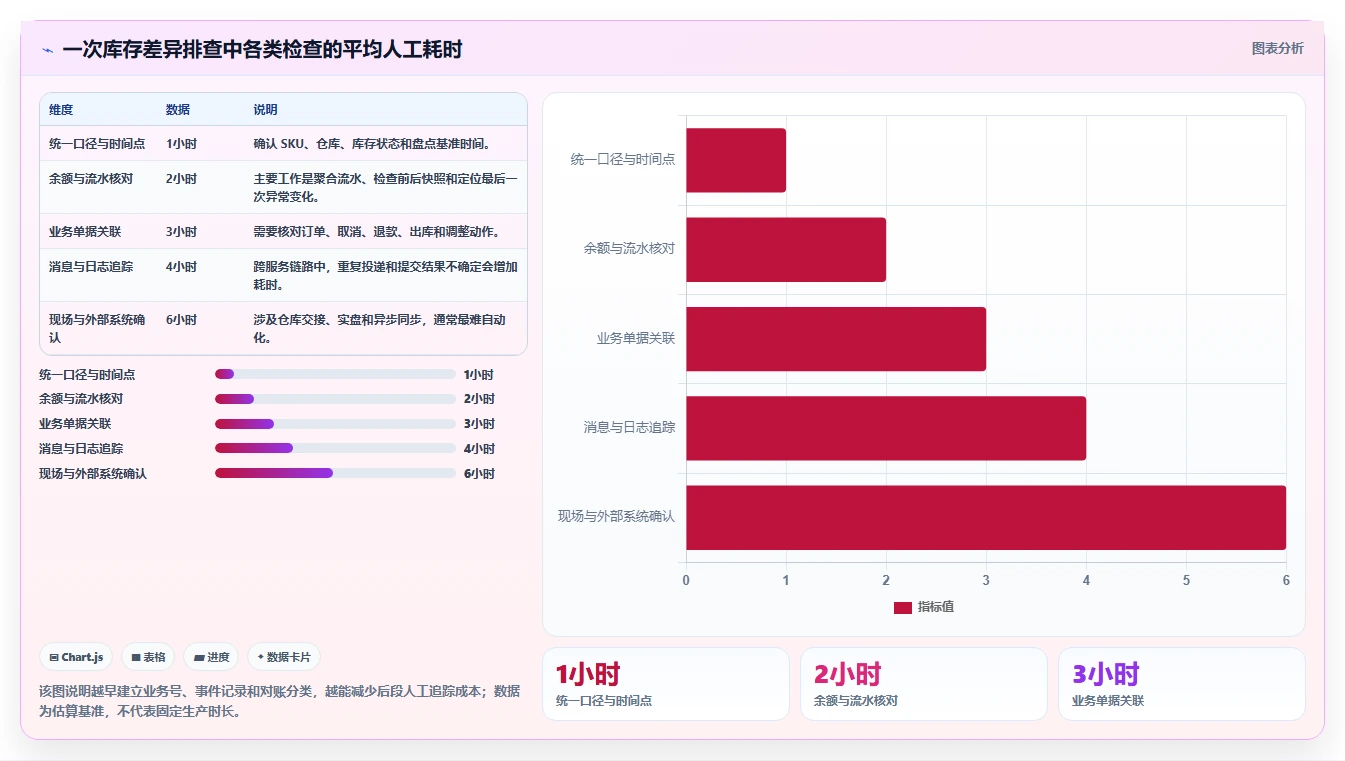Click the chart bar for 余额与流水核对
This screenshot has height=761, width=1345.
tap(786, 249)
